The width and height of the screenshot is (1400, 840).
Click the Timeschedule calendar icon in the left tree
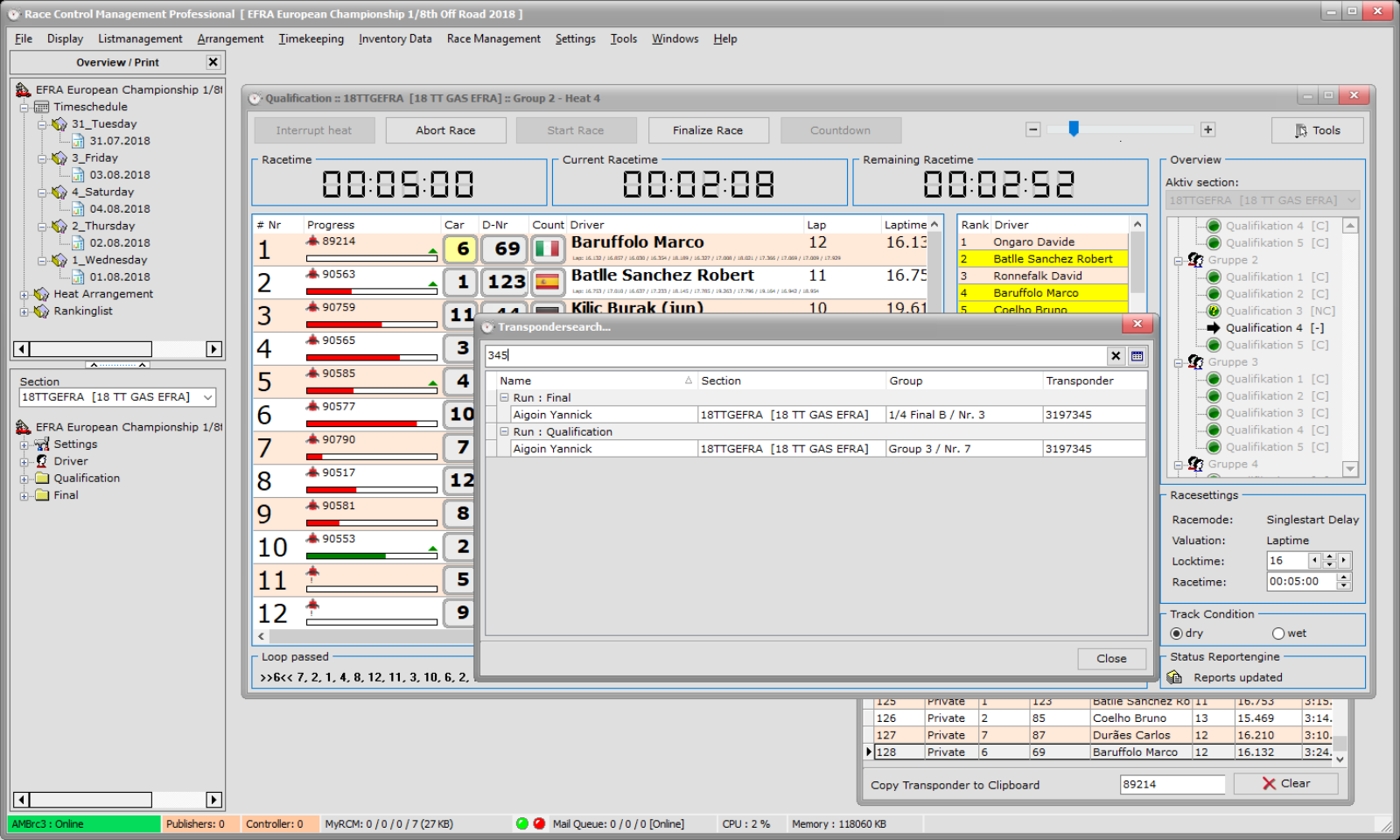(41, 107)
